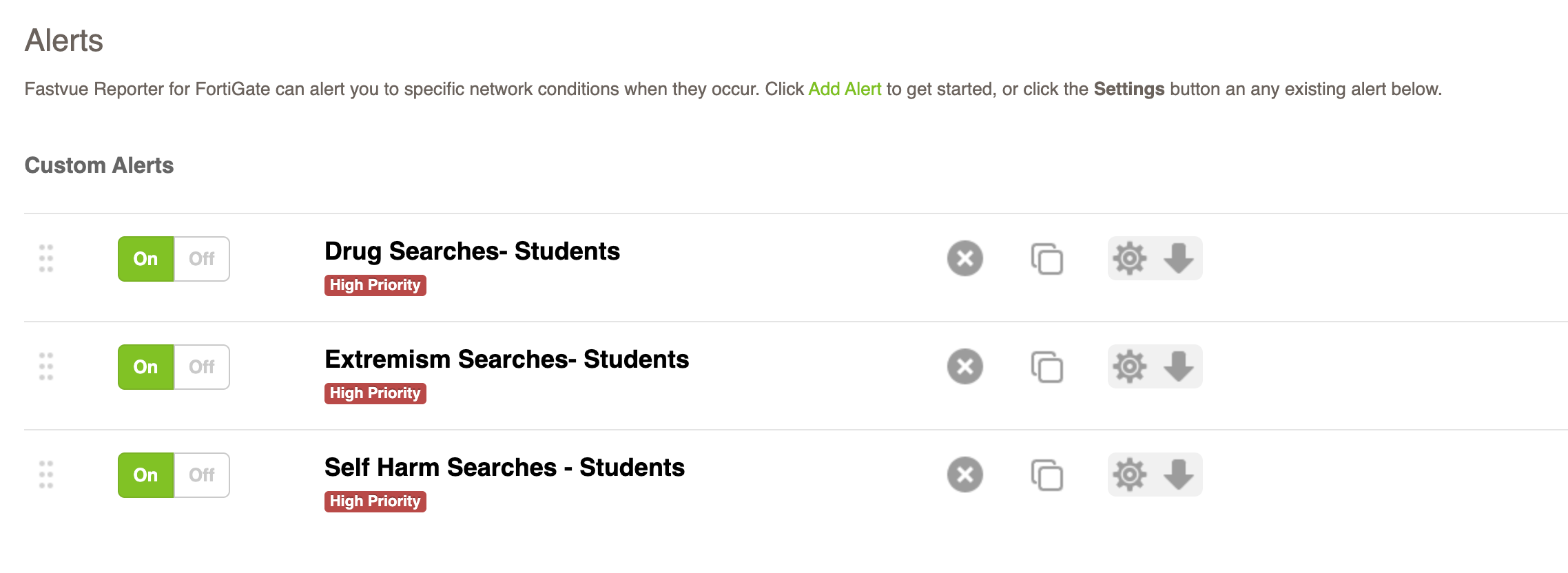Open settings for Drug Searches- Students alert
The height and width of the screenshot is (573, 1568).
tap(1130, 258)
